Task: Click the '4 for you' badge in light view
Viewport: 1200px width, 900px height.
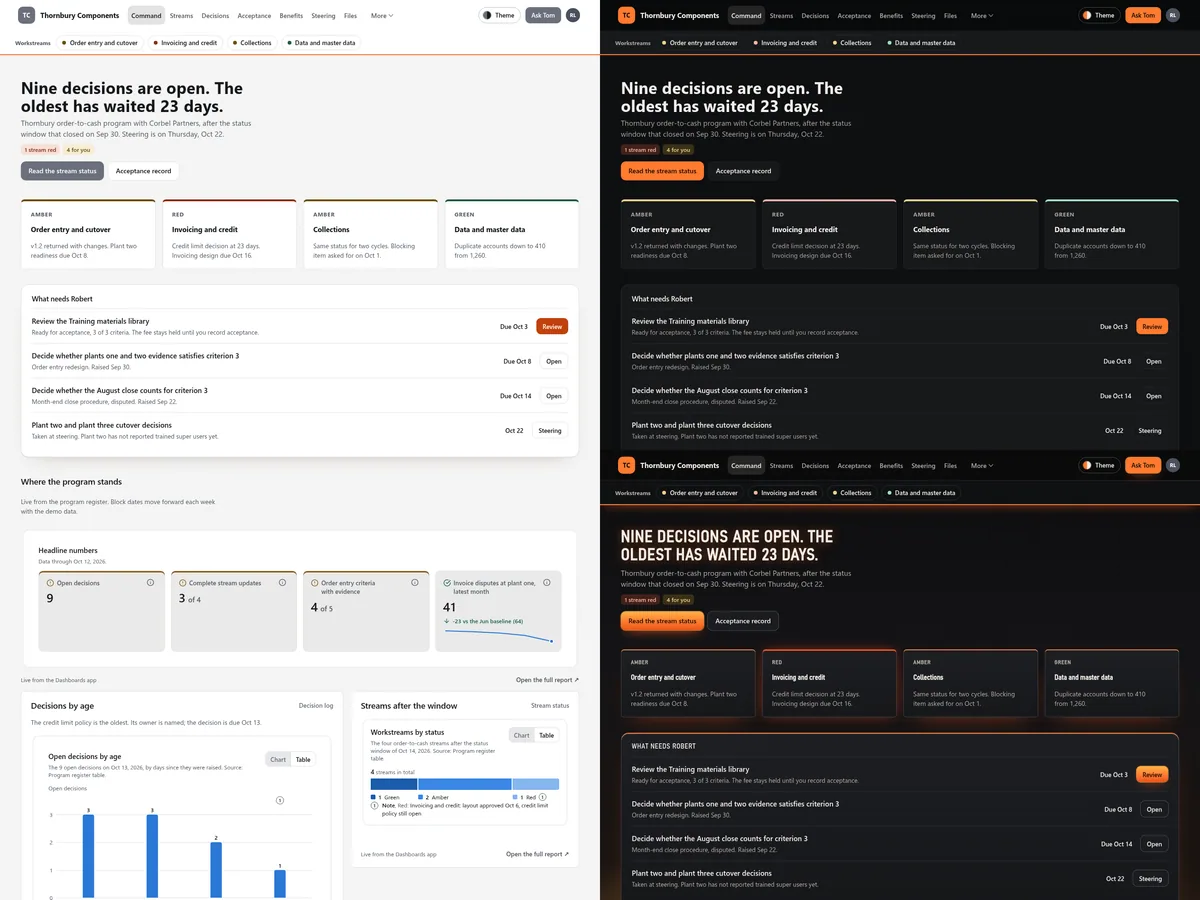Action: (78, 150)
